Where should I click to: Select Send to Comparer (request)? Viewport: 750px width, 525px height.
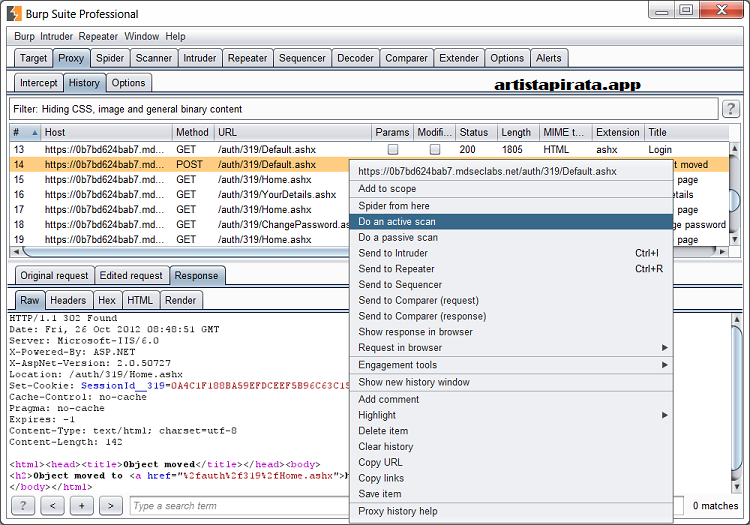click(511, 300)
